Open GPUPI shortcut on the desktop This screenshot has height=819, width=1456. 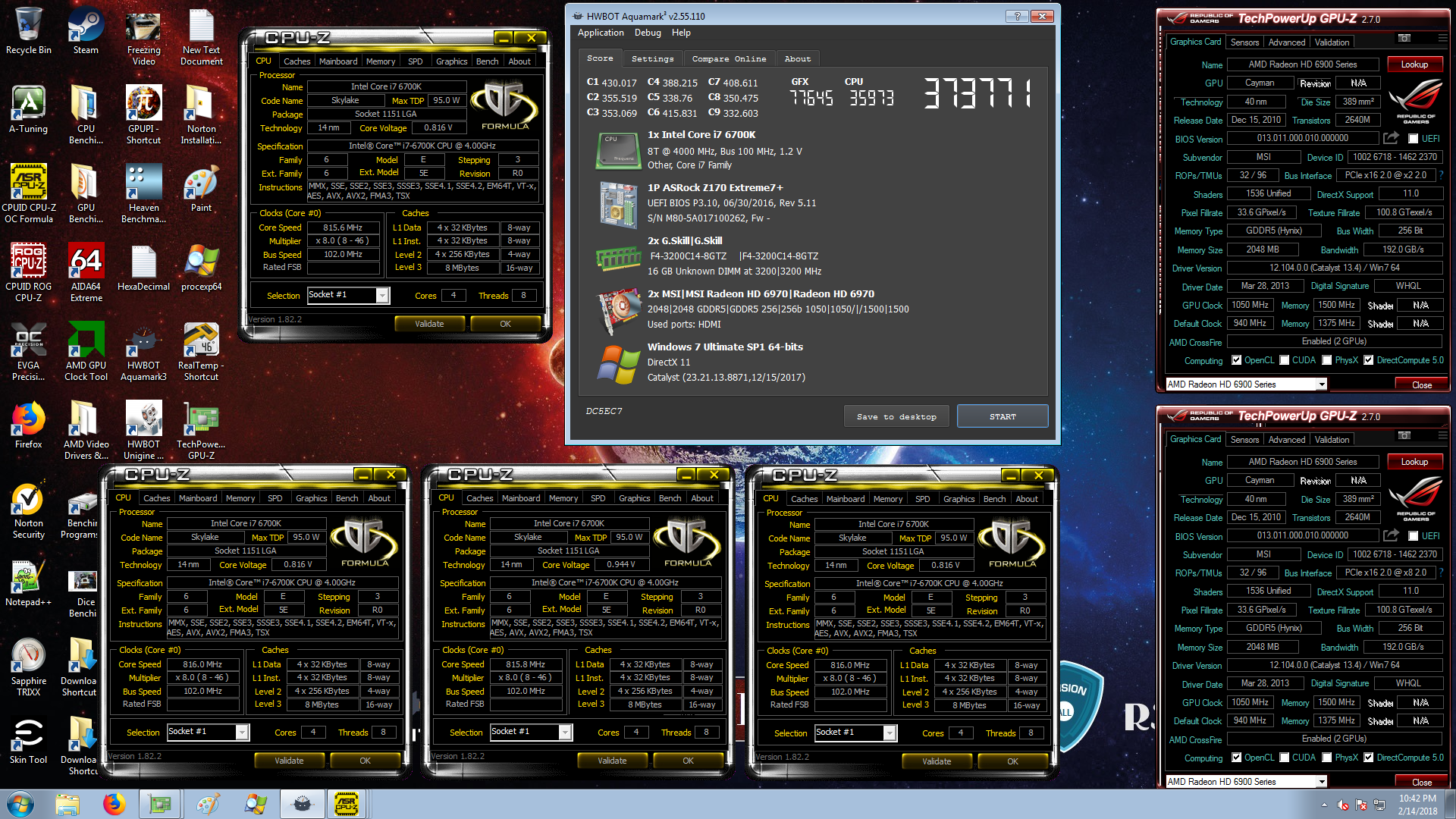pyautogui.click(x=143, y=114)
